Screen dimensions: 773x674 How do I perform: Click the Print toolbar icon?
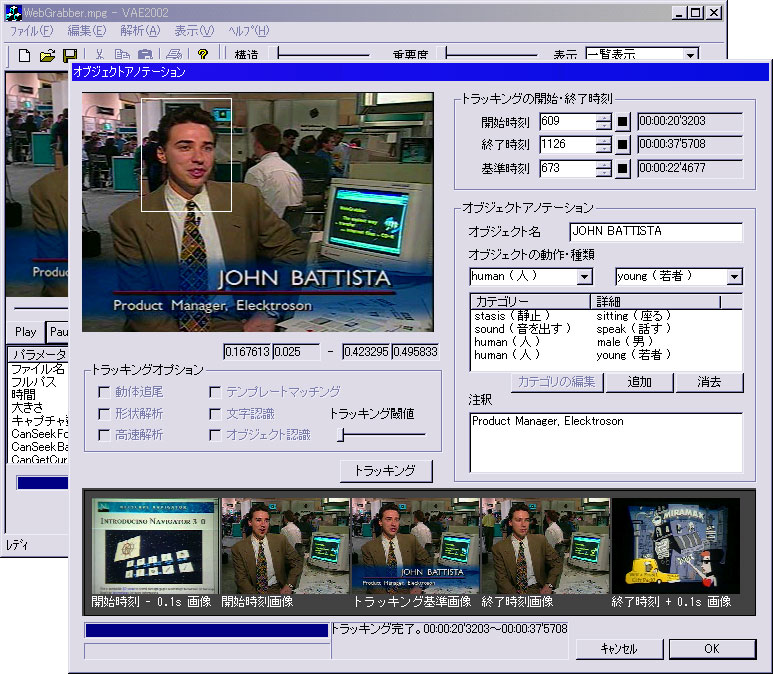tap(175, 55)
